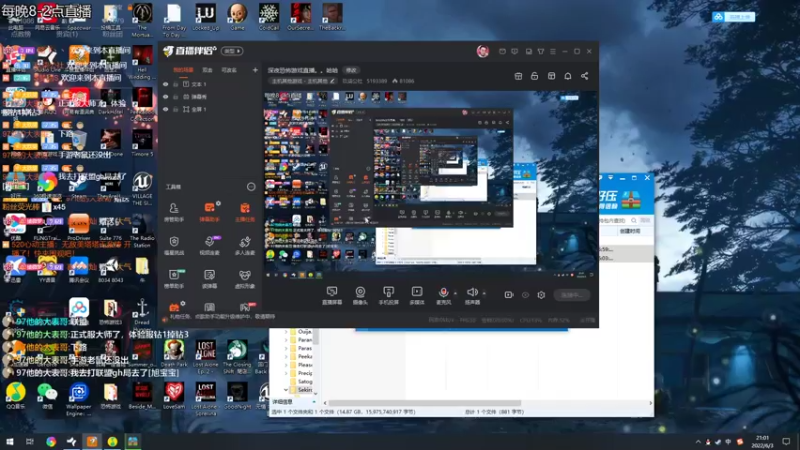
Task: Click the share icon in the stream header
Action: 585,76
